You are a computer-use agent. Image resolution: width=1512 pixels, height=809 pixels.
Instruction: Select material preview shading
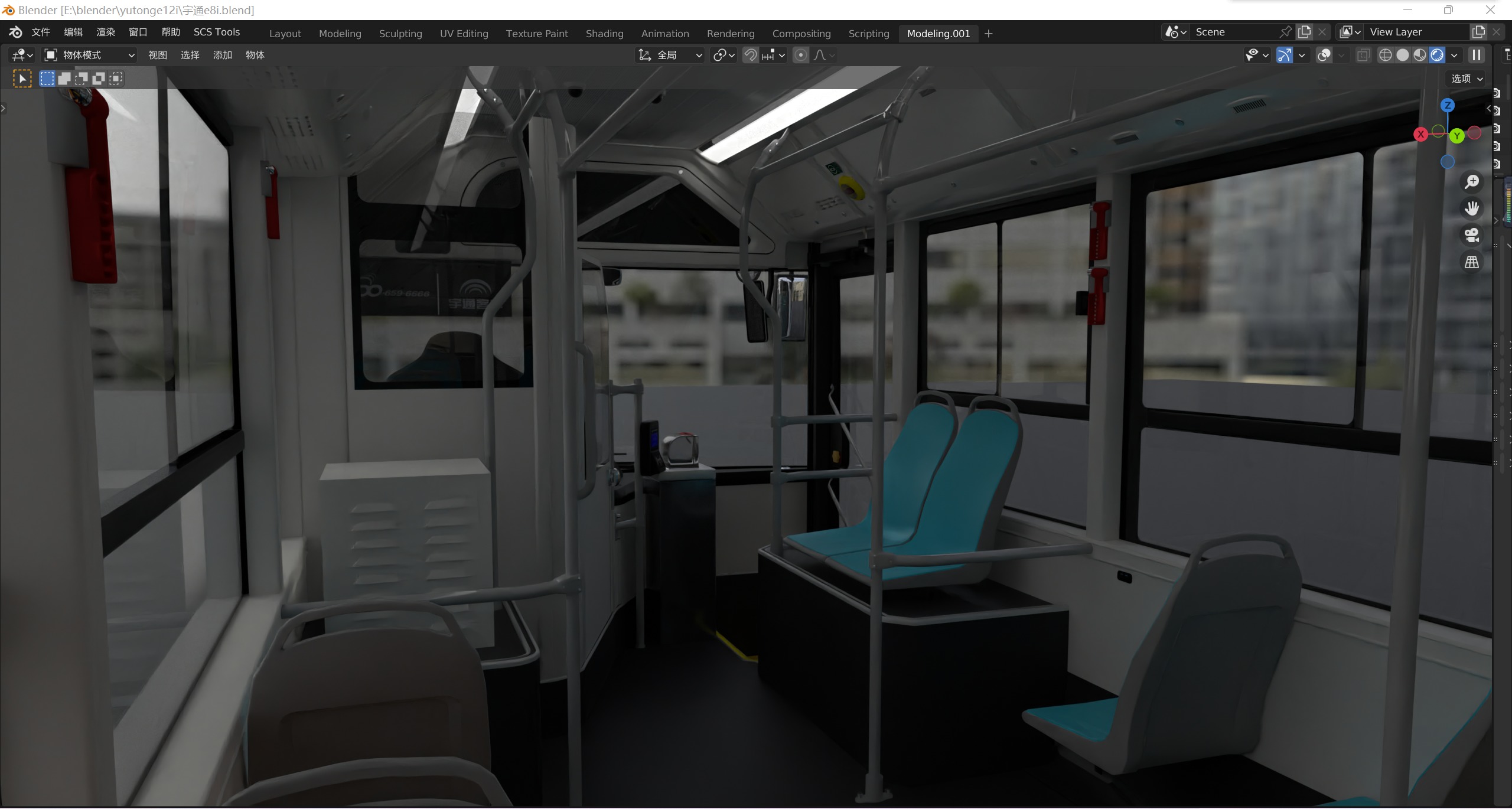1420,55
